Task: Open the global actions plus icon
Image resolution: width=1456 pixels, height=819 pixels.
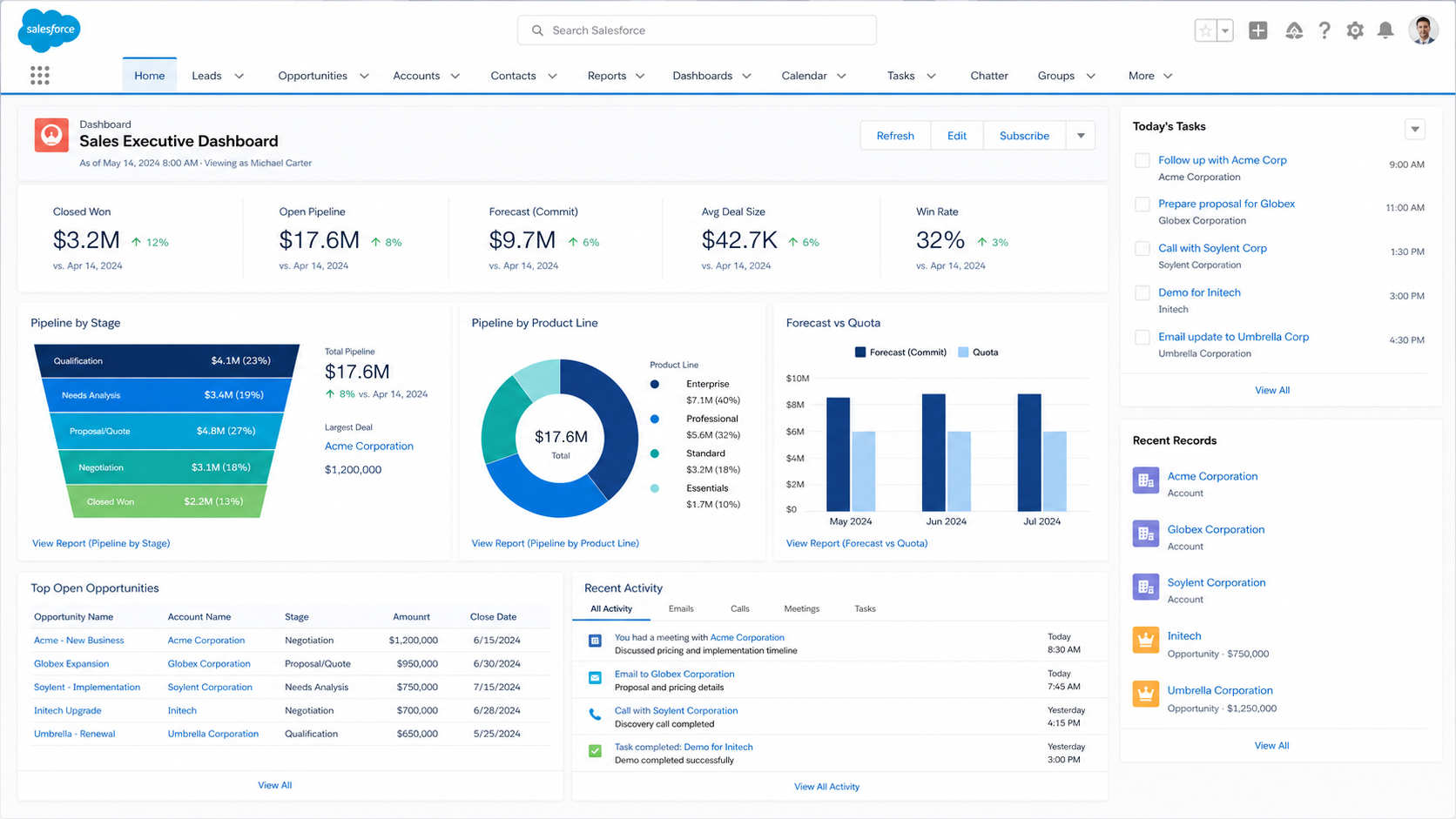Action: pos(1257,30)
